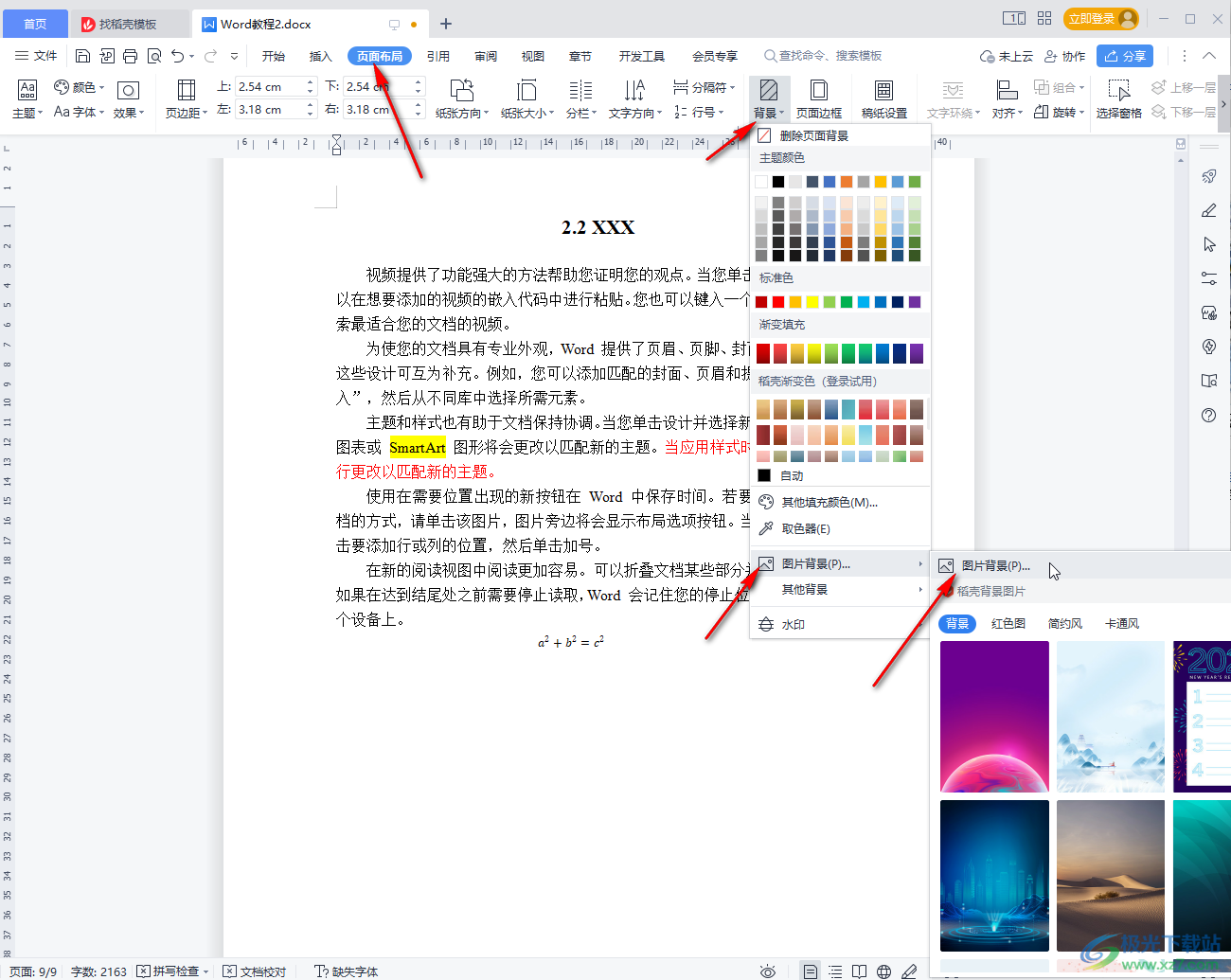The width and height of the screenshot is (1231, 980).
Task: Click the 分享 (Share) button
Action: [x=1125, y=56]
